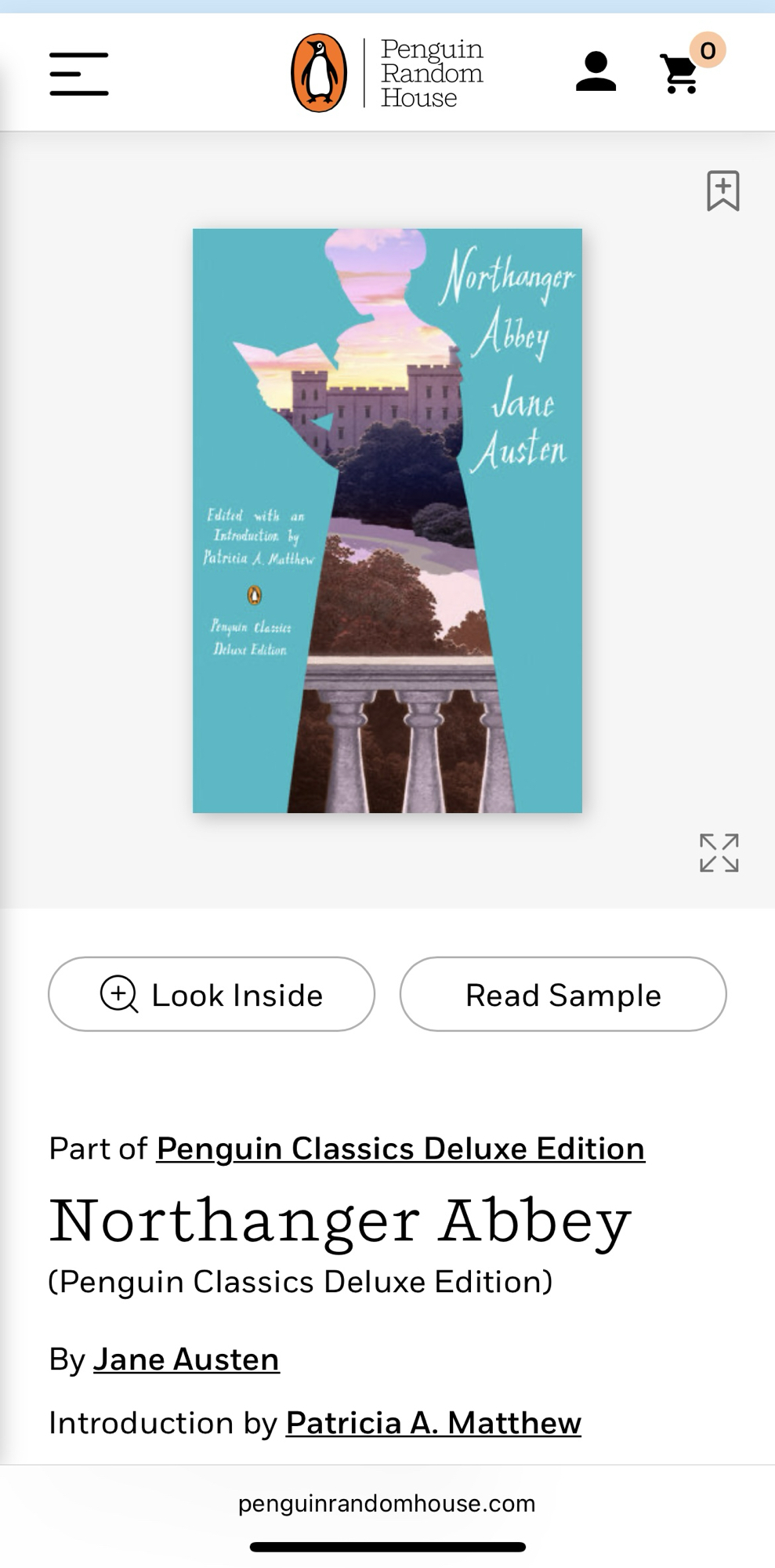775x1568 pixels.
Task: Tap the penguinrandomhouse.com address bar
Action: coord(387,1503)
